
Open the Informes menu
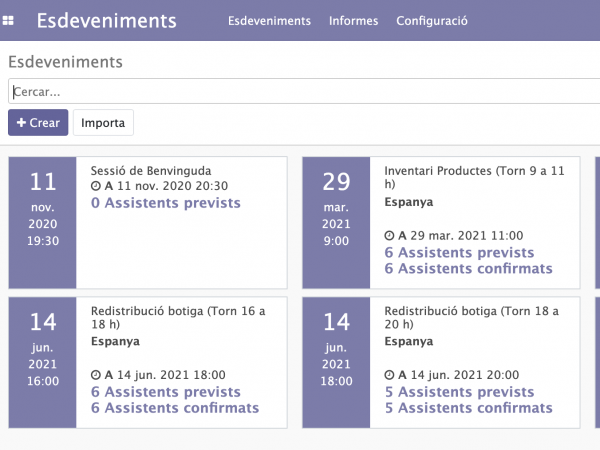[353, 21]
